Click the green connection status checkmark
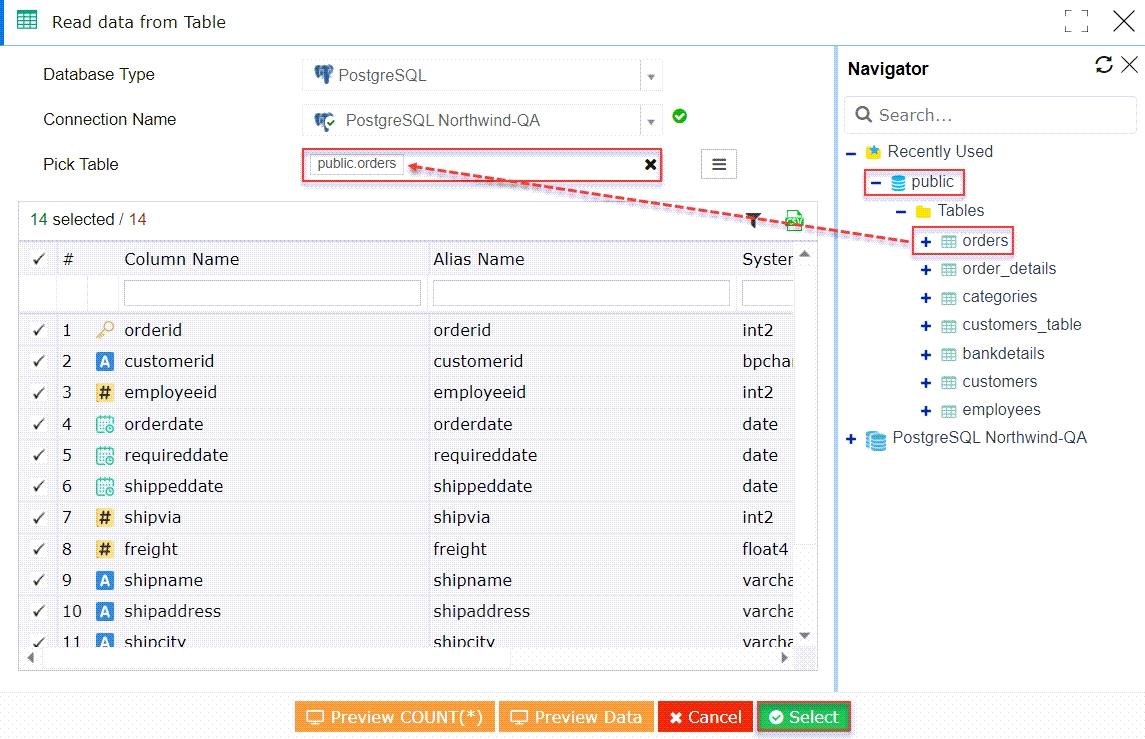 [679, 116]
